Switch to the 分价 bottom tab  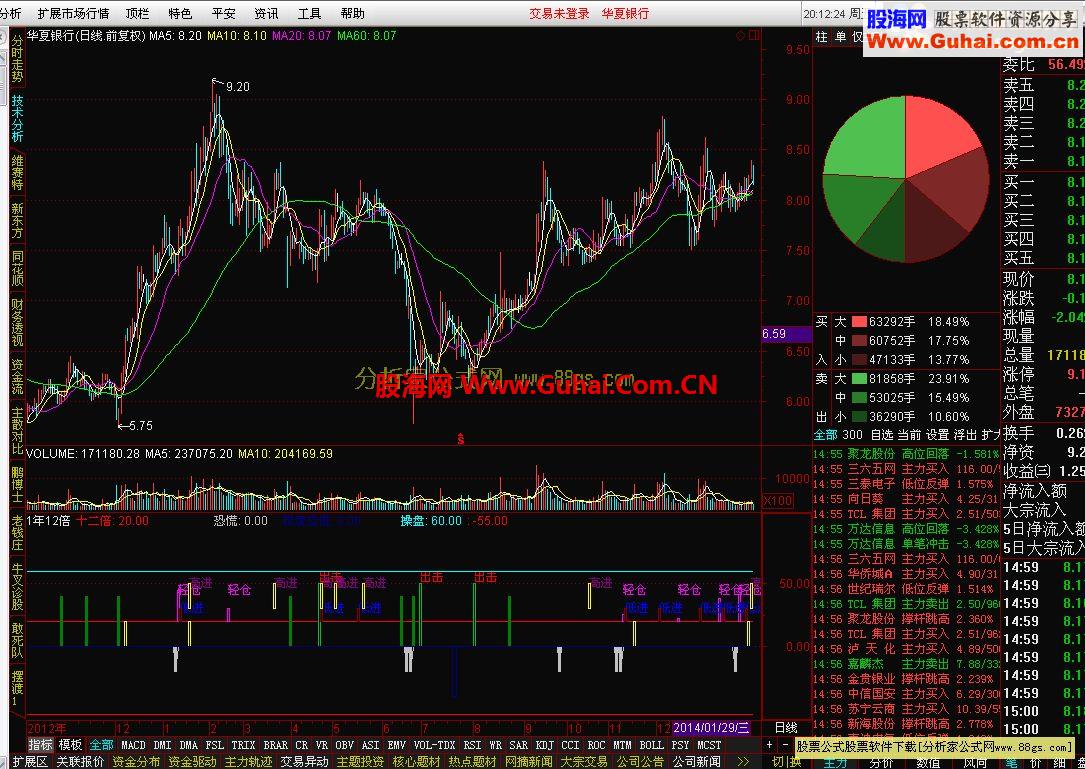882,761
